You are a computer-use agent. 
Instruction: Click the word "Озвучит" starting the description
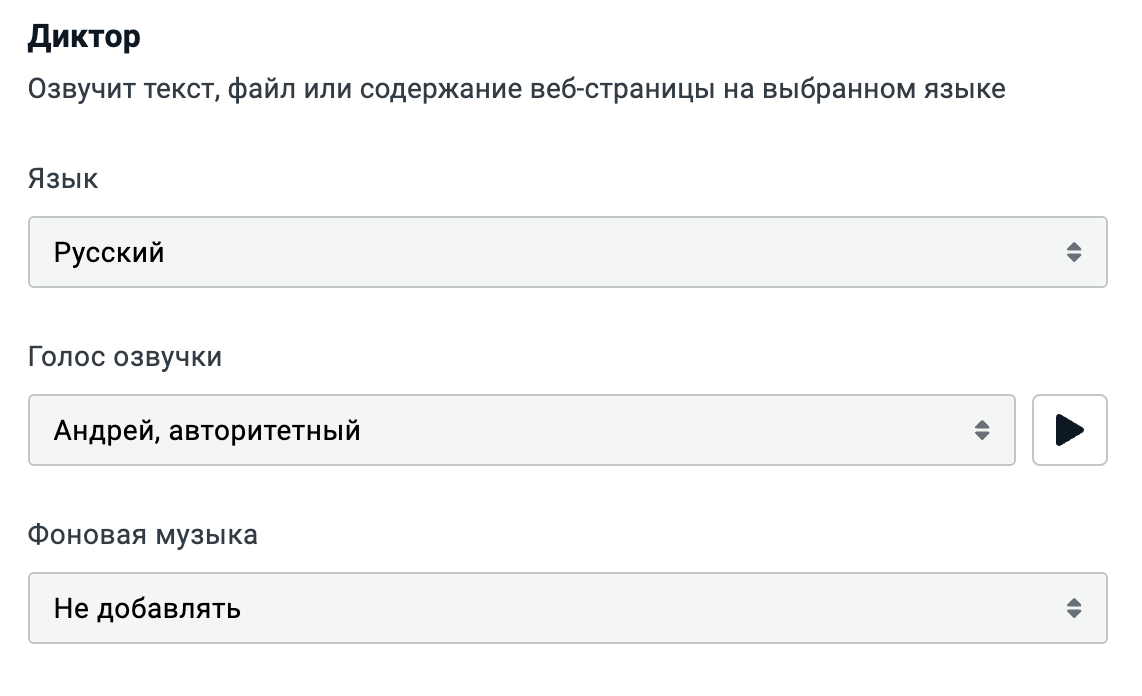[x=75, y=90]
